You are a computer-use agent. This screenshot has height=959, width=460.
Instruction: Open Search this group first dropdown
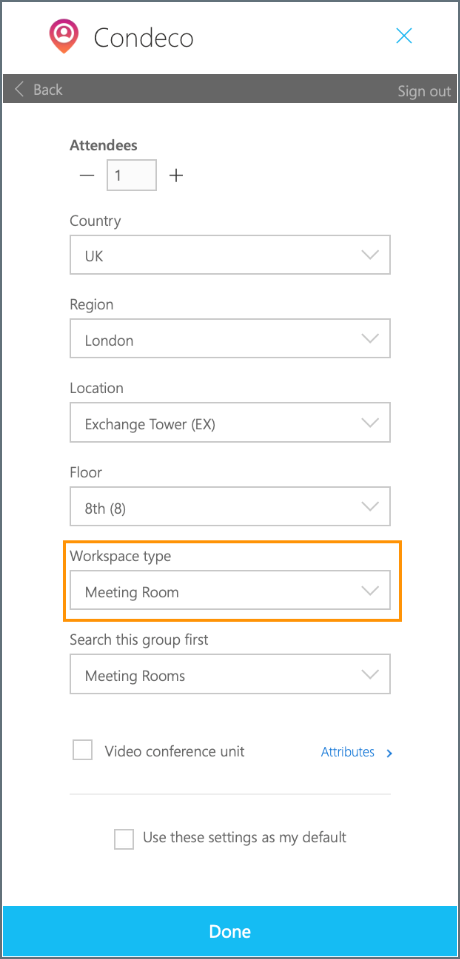point(230,675)
